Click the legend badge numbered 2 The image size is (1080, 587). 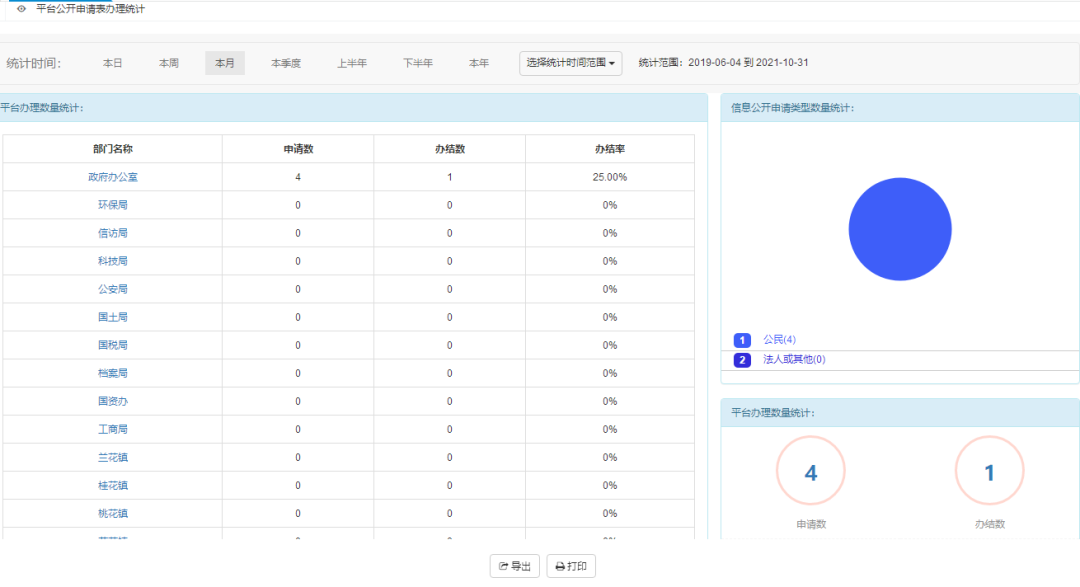[x=742, y=360]
